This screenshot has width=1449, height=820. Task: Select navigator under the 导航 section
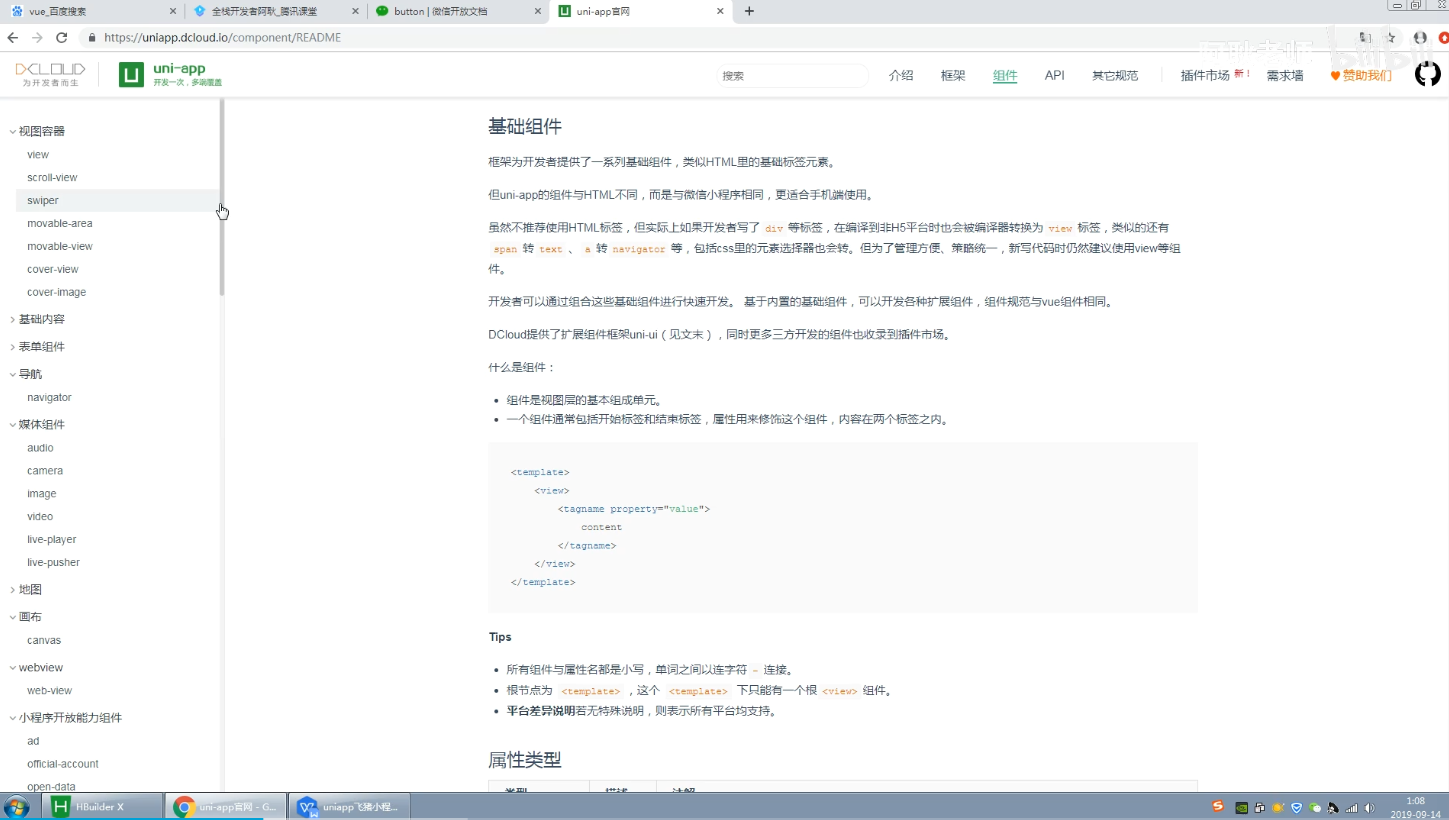tap(49, 397)
